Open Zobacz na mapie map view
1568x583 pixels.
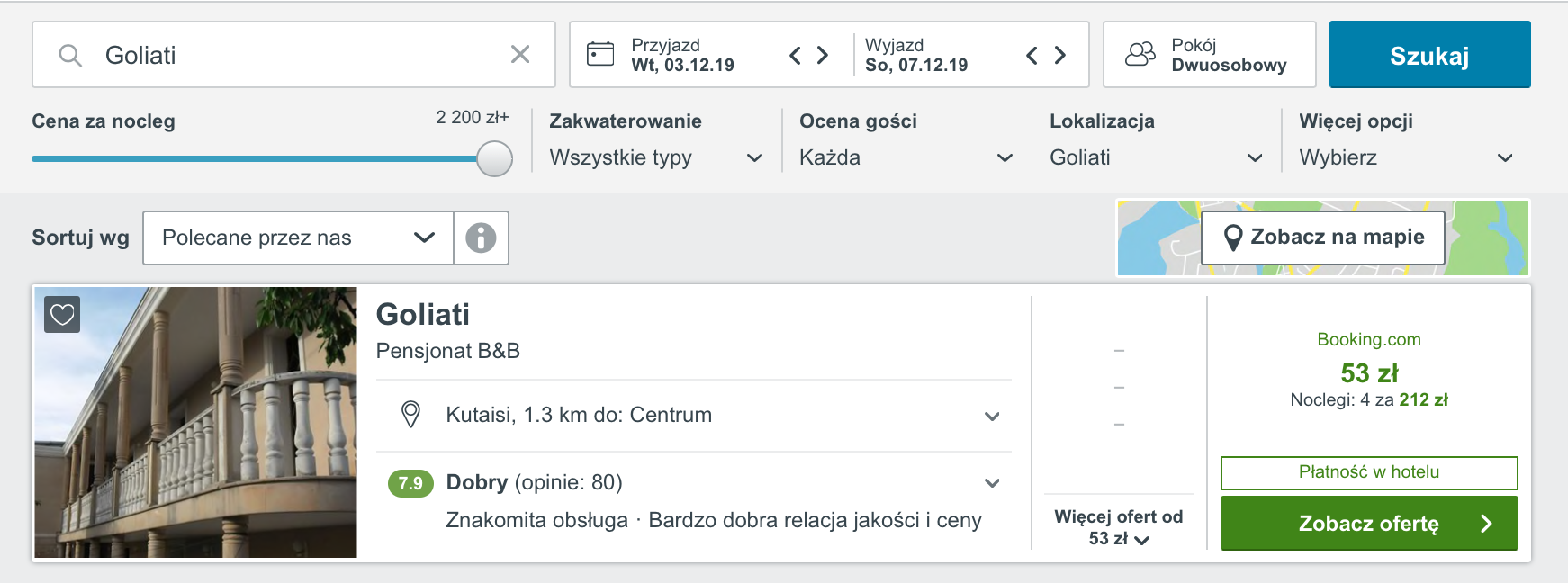tap(1323, 238)
